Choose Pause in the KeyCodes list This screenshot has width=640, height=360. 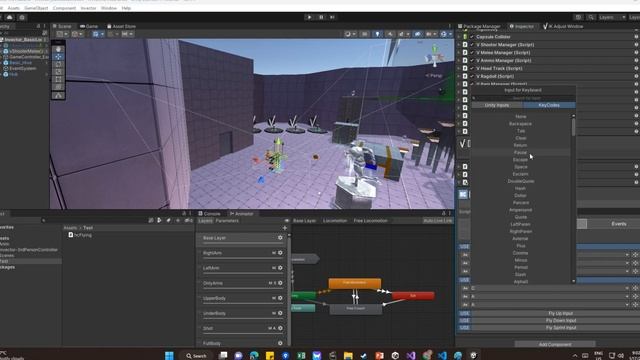520,152
